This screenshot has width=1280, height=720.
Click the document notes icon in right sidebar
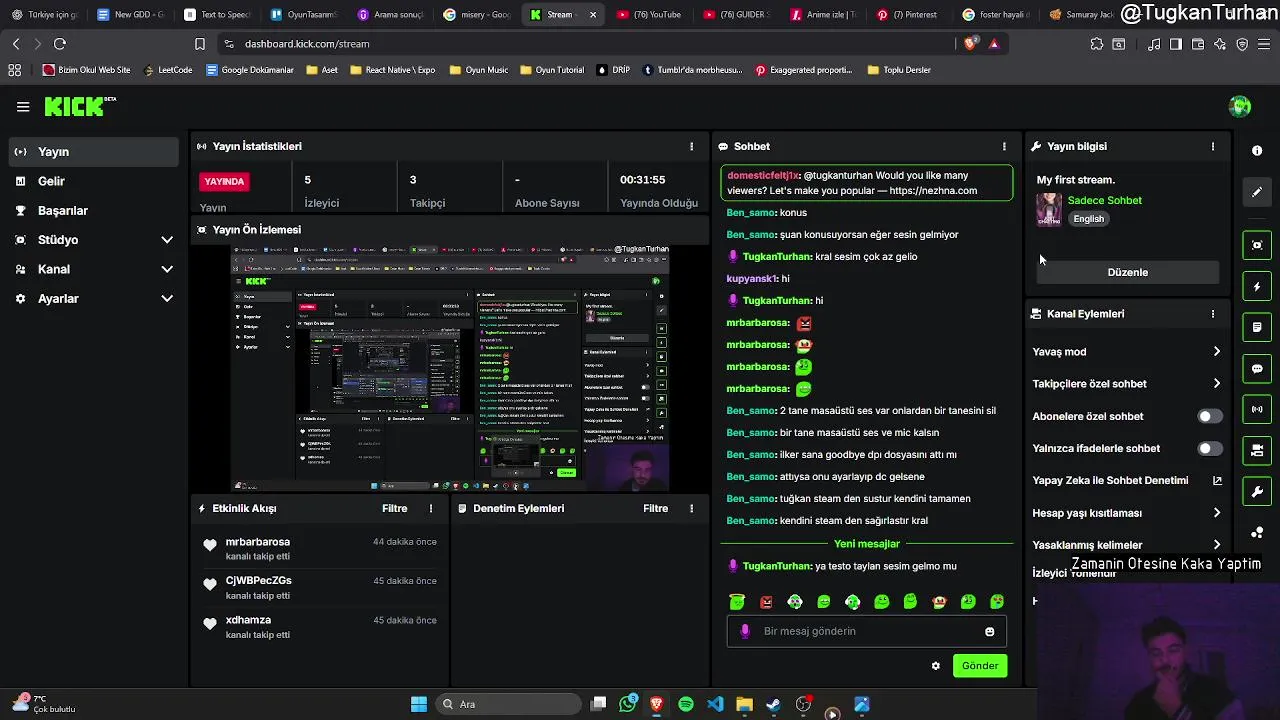point(1257,327)
